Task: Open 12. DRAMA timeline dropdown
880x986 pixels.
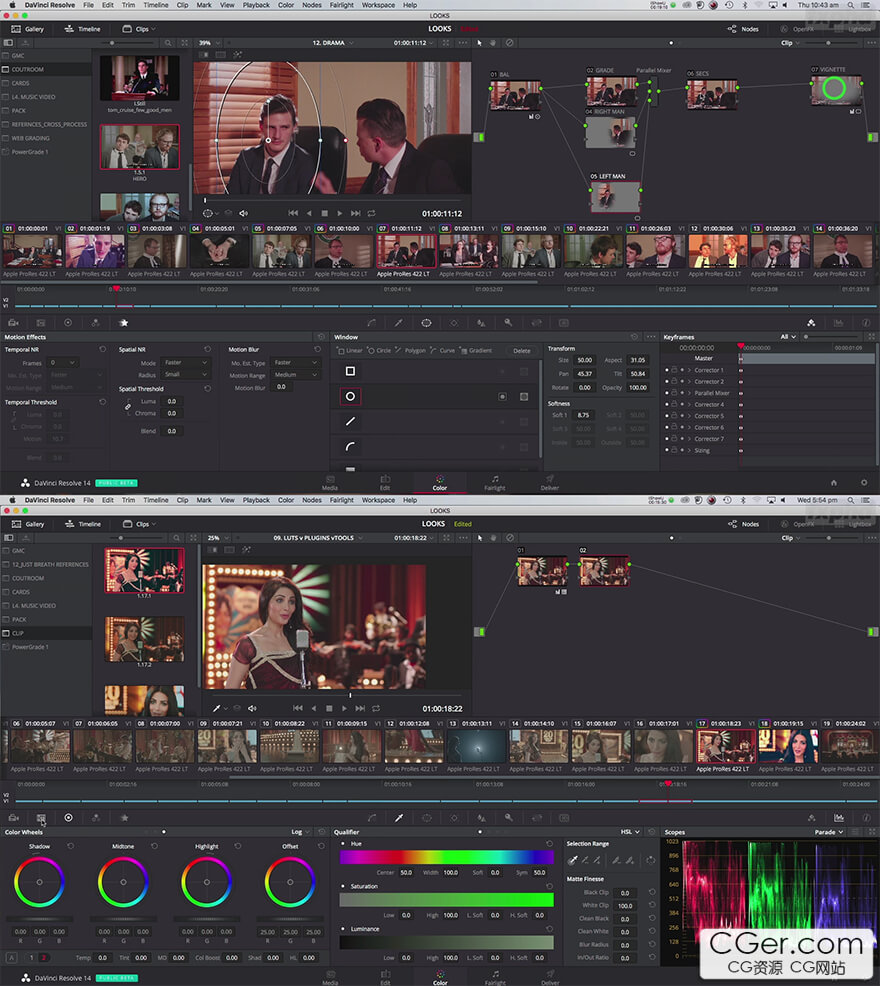Action: [x=333, y=43]
